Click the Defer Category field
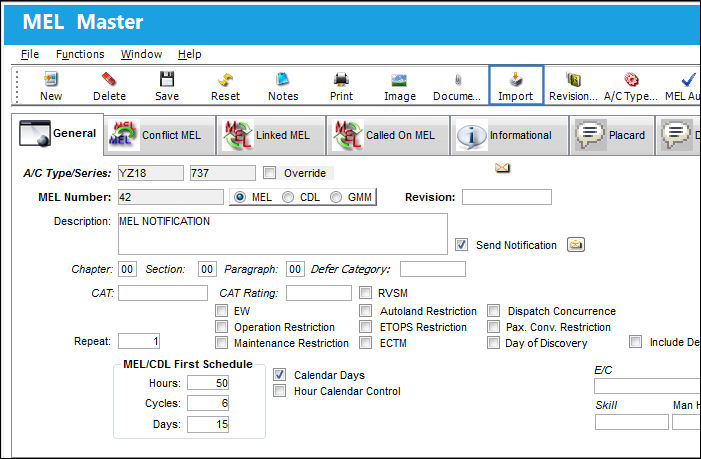Screen dimensions: 701x459 pyautogui.click(x=433, y=269)
